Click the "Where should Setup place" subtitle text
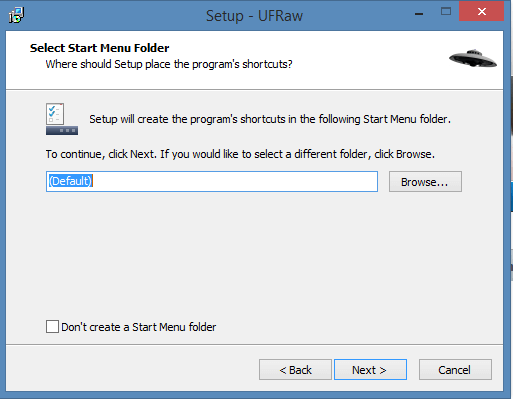Viewport: 513px width, 399px height. click(x=169, y=64)
